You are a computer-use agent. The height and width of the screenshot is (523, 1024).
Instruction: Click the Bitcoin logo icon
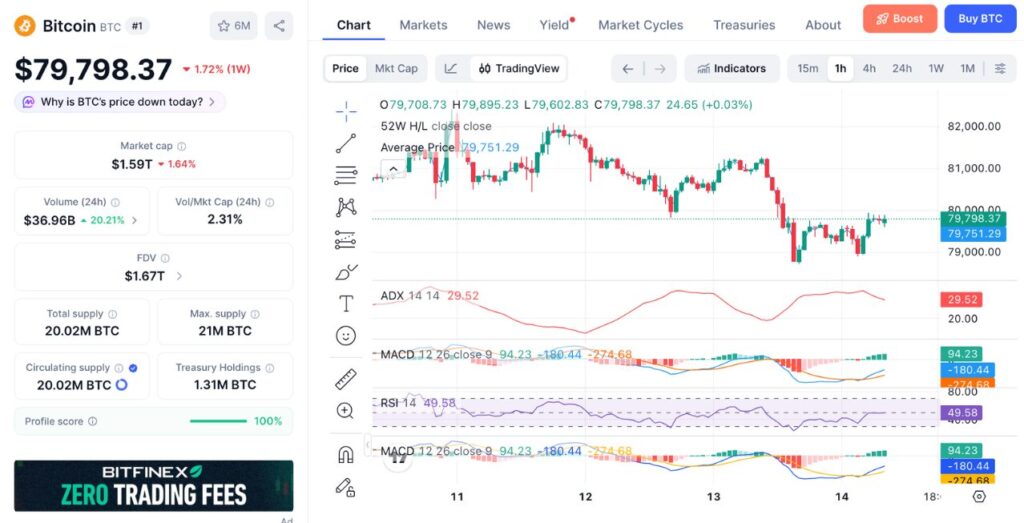[25, 25]
